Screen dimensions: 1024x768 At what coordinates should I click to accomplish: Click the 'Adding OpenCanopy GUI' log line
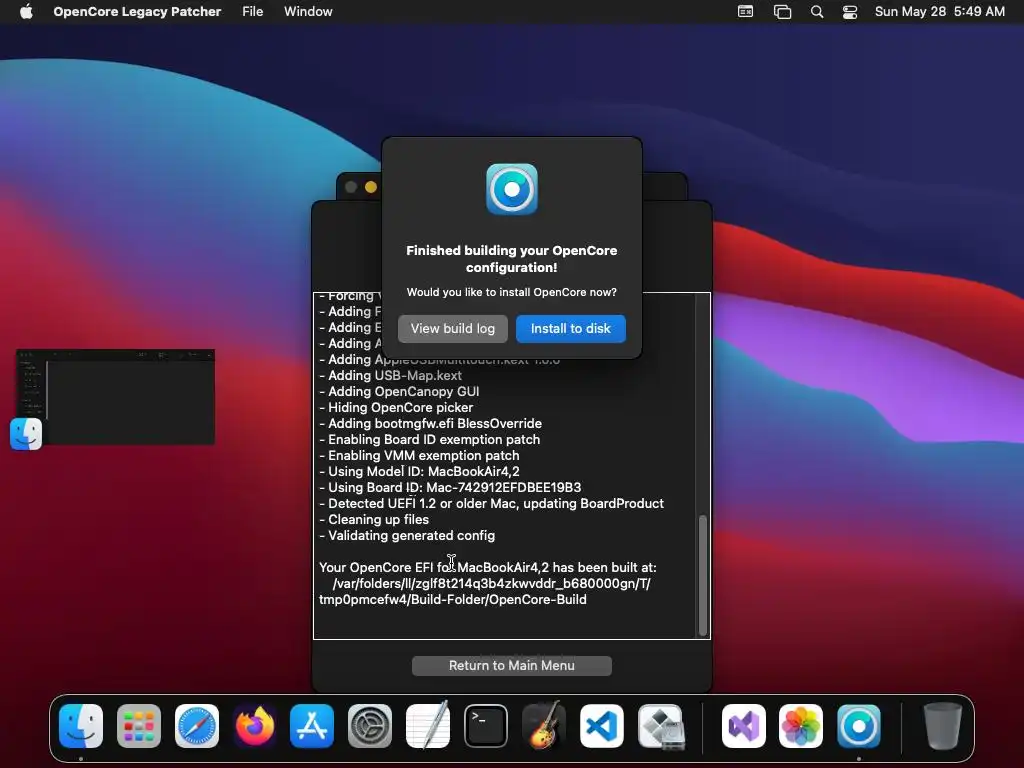(x=399, y=391)
